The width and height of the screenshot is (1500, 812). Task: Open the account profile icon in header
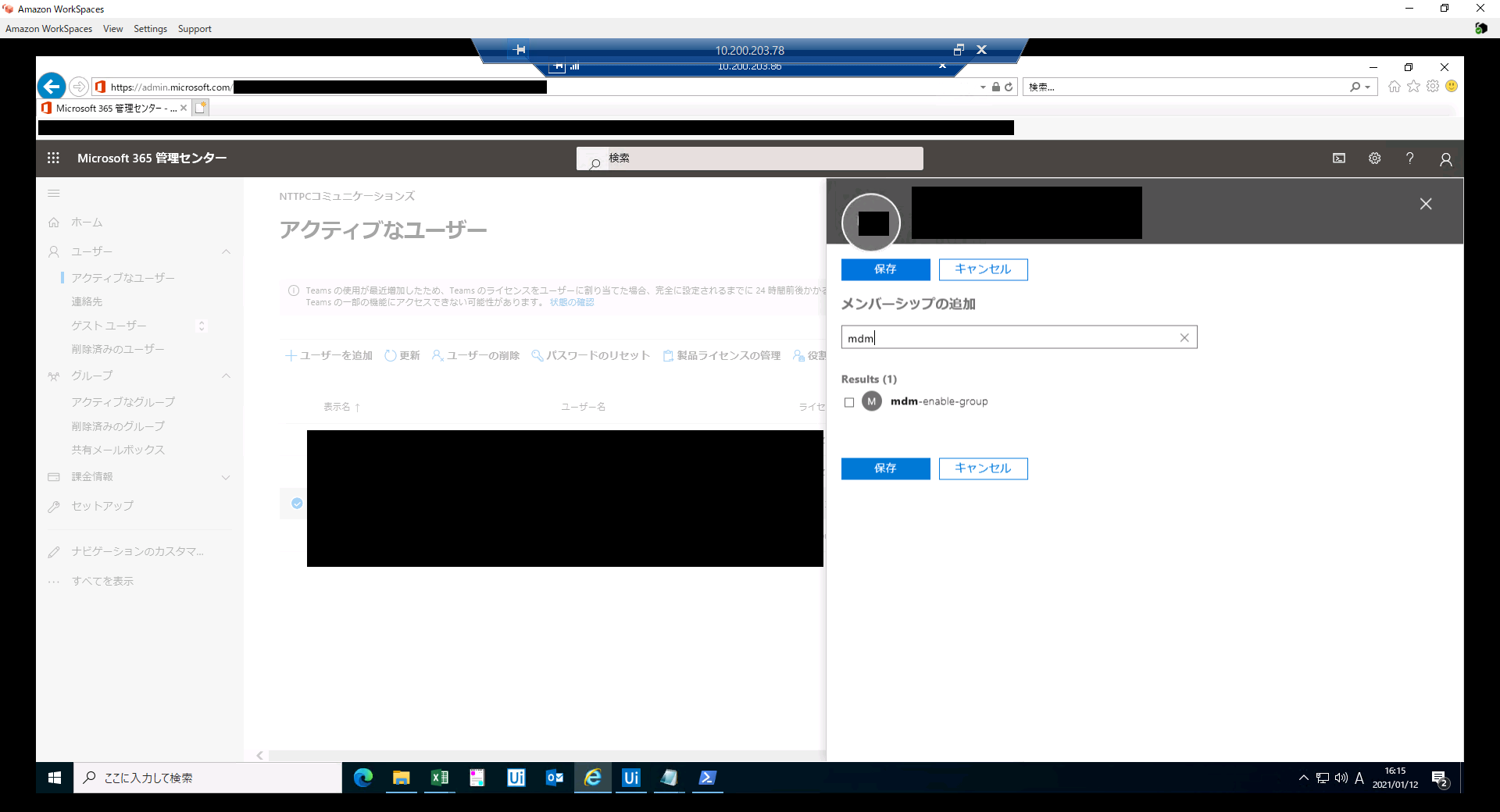click(1446, 159)
